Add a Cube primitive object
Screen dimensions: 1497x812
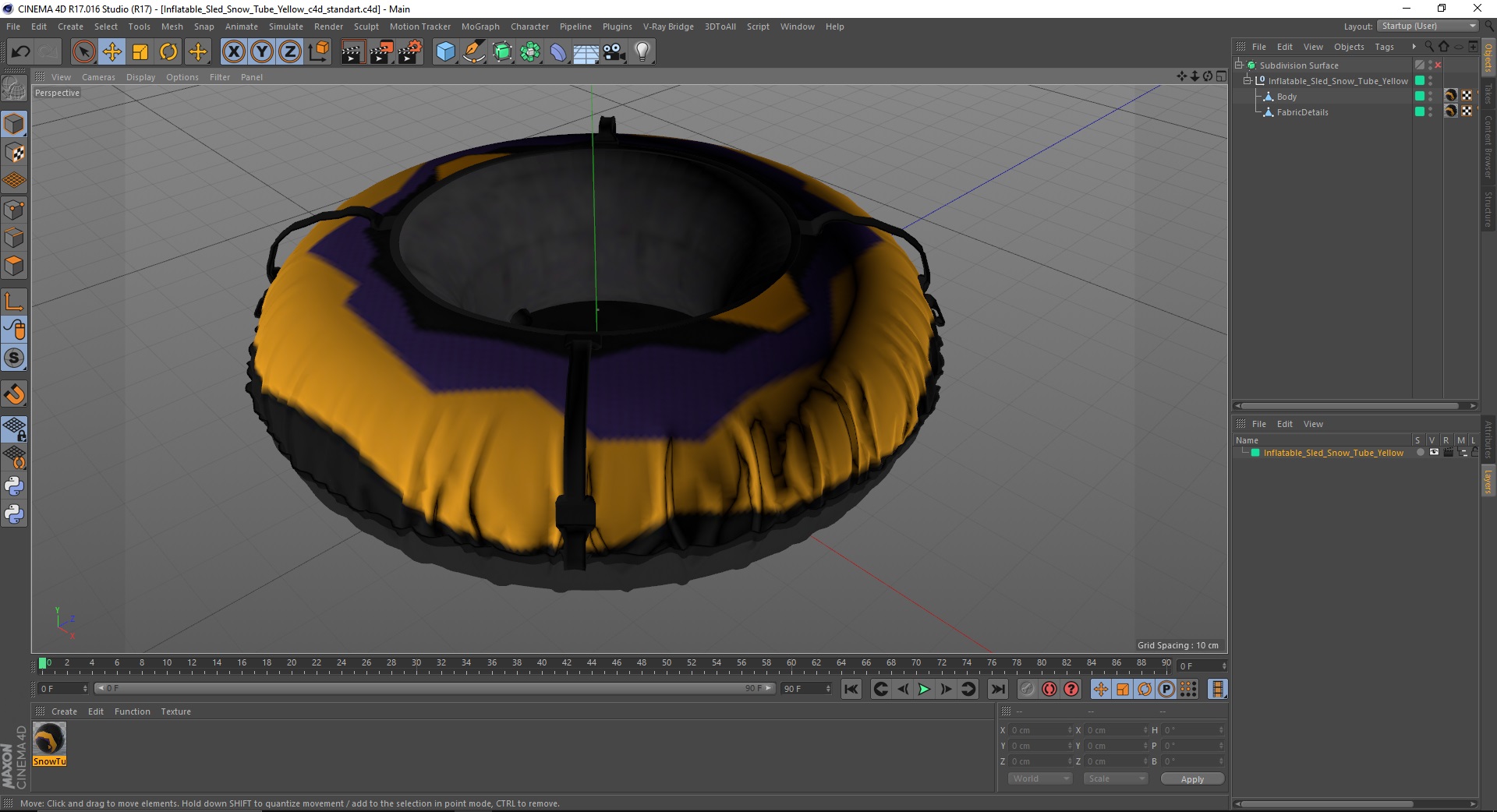[445, 52]
